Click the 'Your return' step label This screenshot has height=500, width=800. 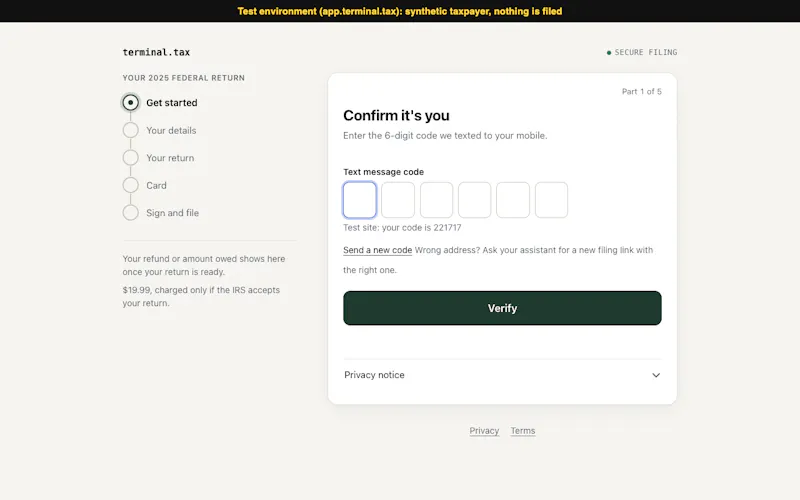coord(170,158)
